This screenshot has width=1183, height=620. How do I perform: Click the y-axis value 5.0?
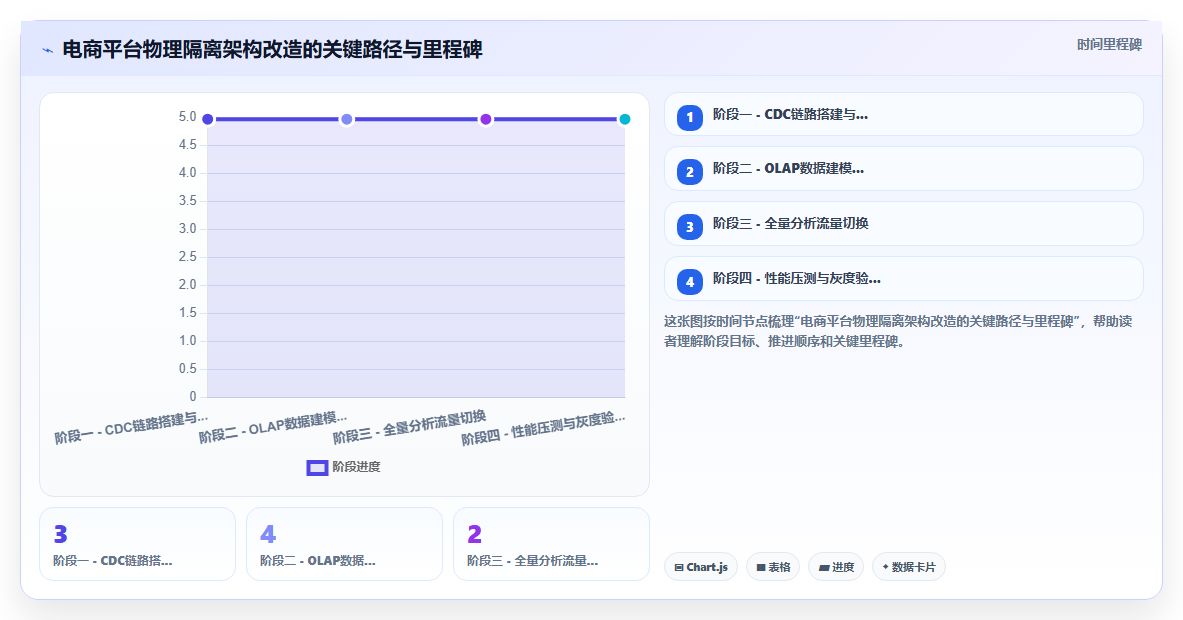[187, 117]
